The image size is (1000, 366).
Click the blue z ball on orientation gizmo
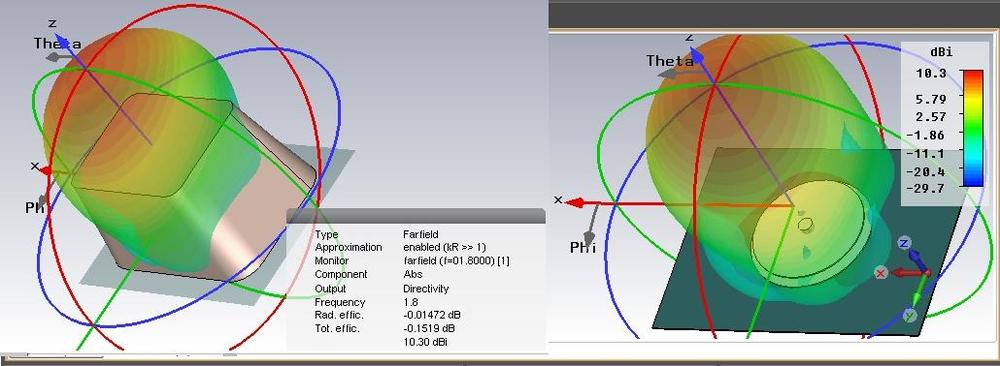(904, 243)
